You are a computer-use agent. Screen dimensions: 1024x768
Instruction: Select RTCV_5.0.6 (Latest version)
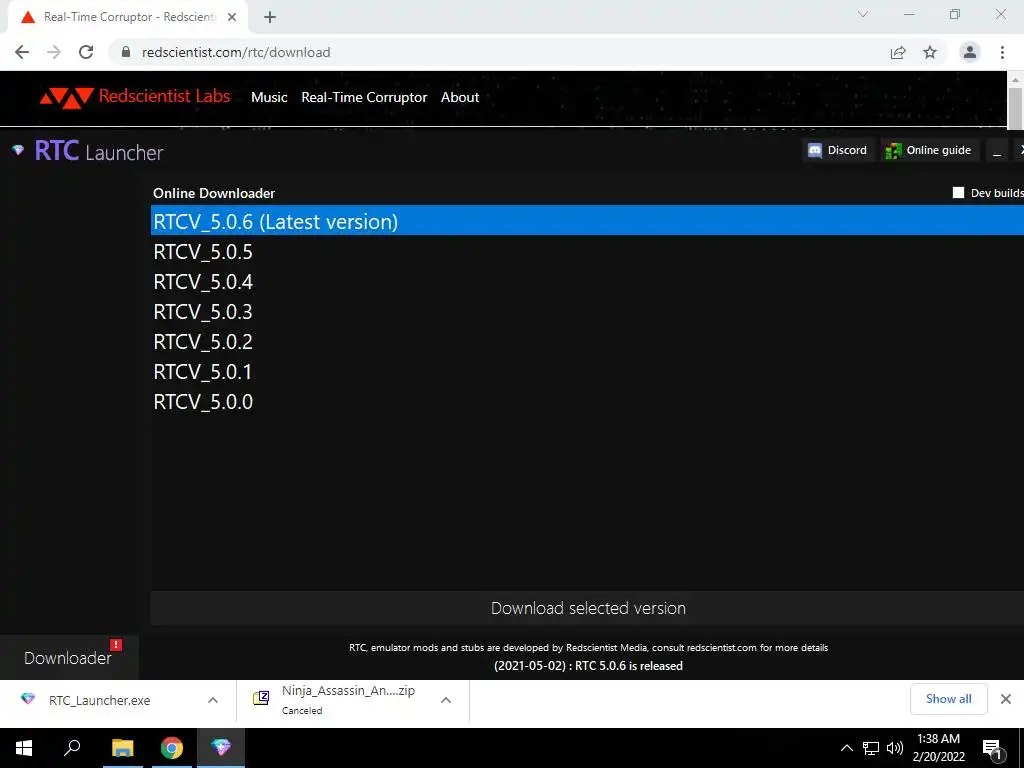pyautogui.click(x=587, y=221)
